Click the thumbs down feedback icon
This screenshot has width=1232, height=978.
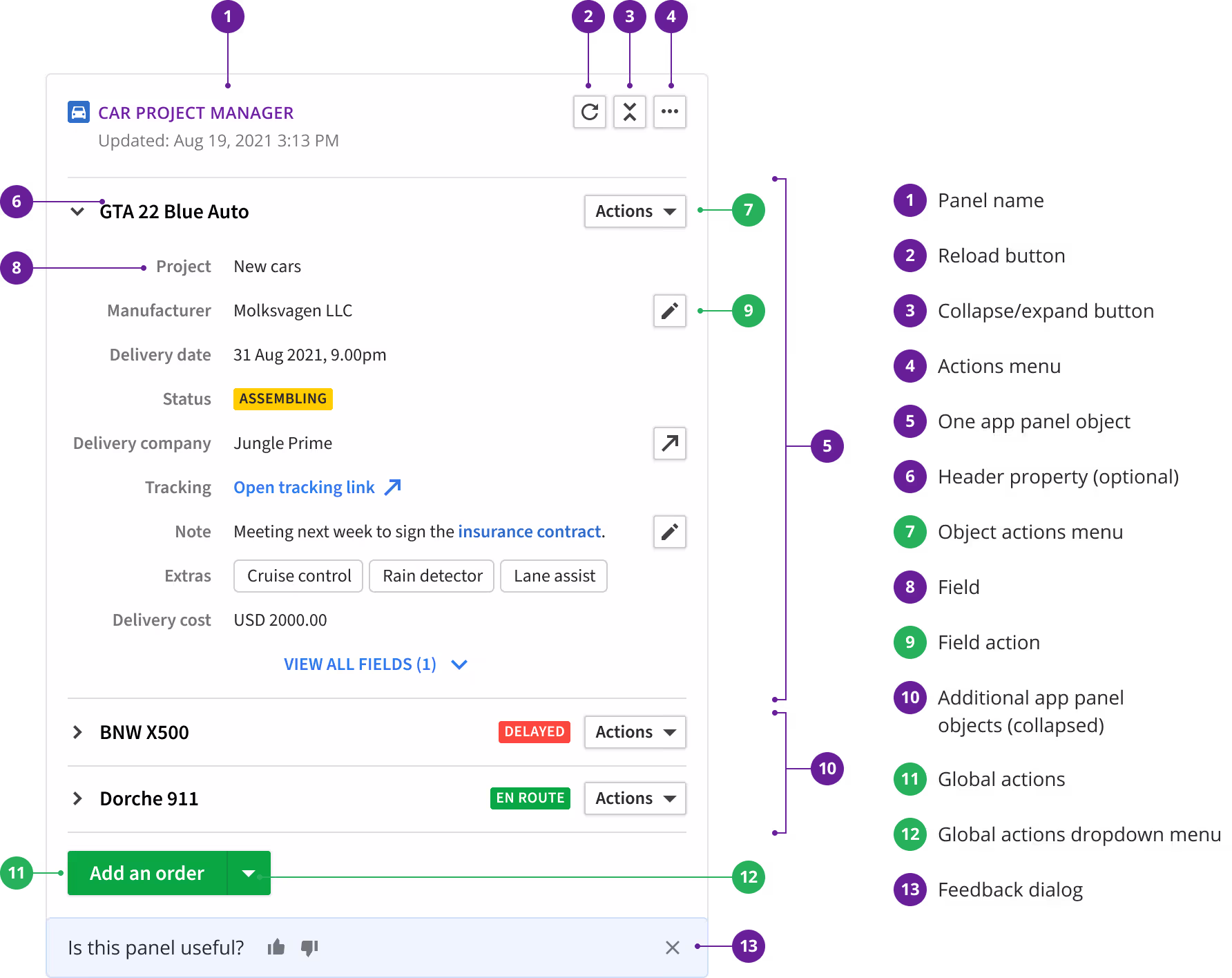pyautogui.click(x=309, y=948)
